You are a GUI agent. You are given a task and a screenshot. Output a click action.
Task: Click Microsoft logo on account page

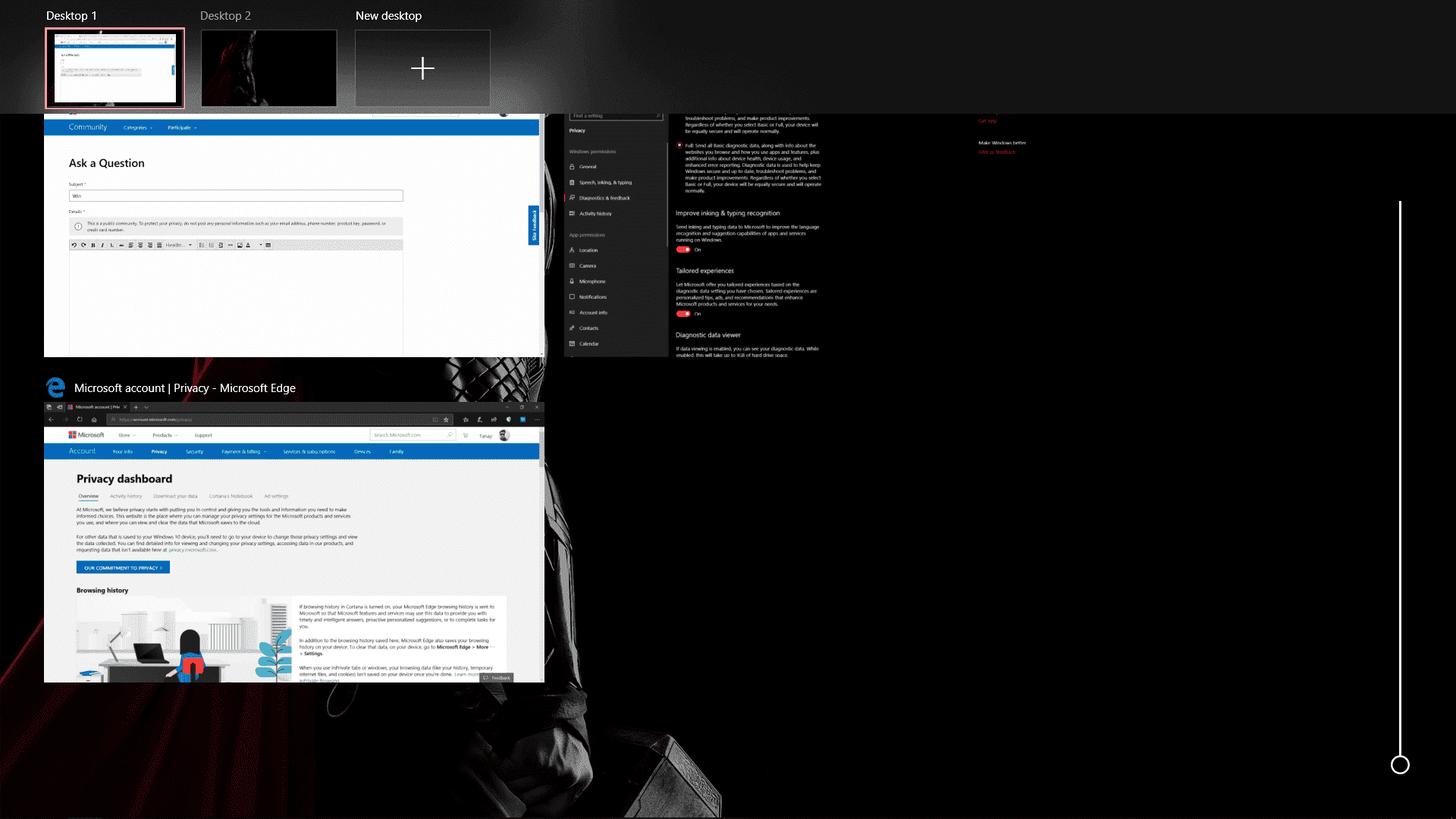tap(86, 435)
